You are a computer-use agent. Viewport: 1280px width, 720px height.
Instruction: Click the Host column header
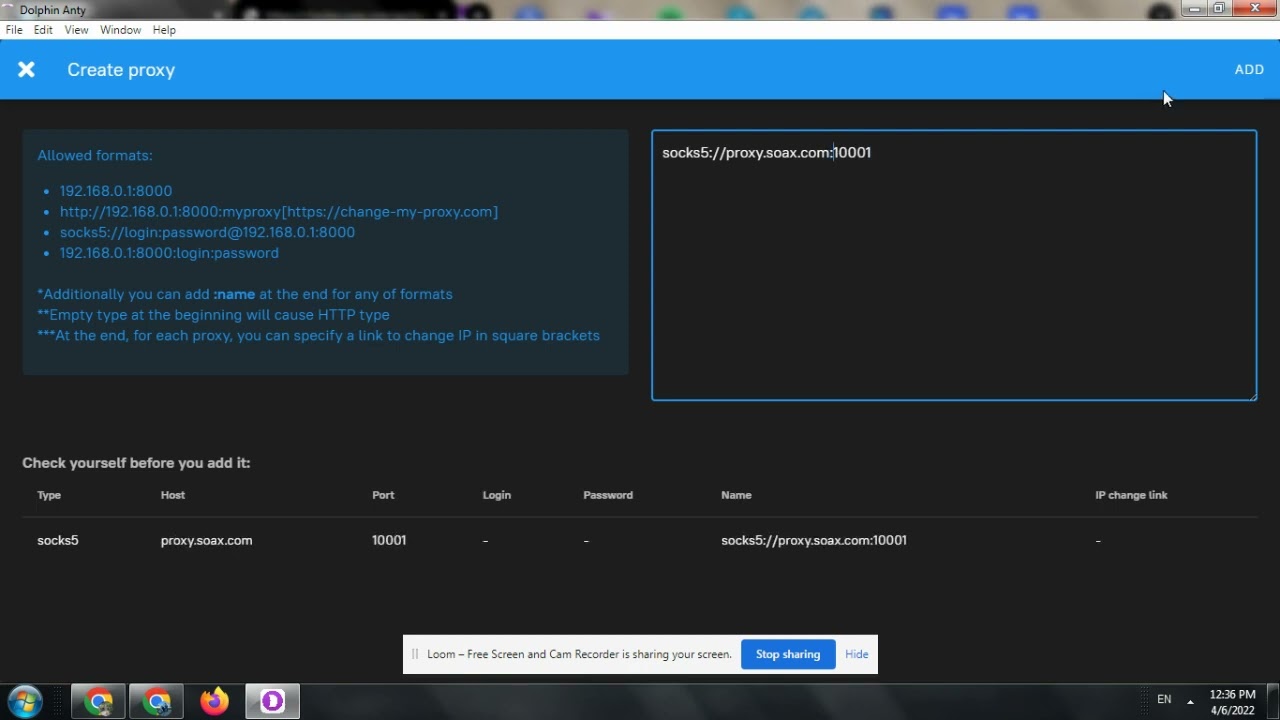click(x=173, y=495)
